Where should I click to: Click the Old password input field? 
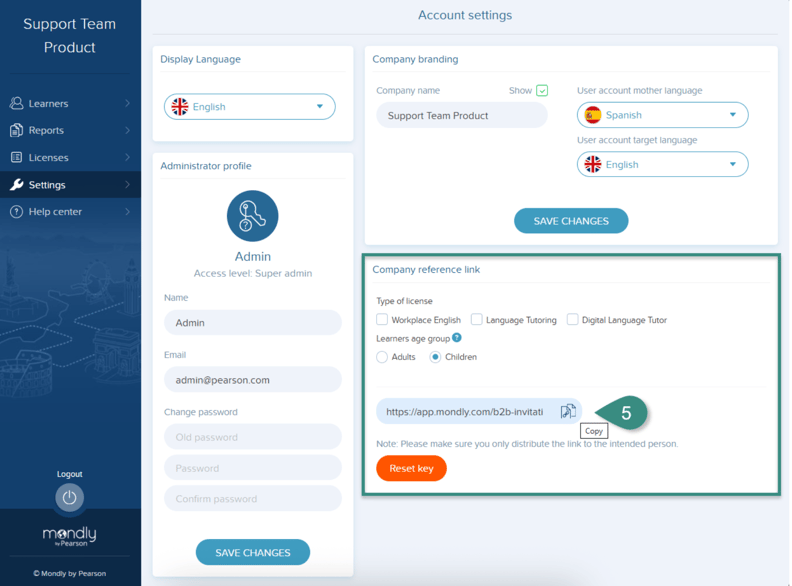click(252, 437)
